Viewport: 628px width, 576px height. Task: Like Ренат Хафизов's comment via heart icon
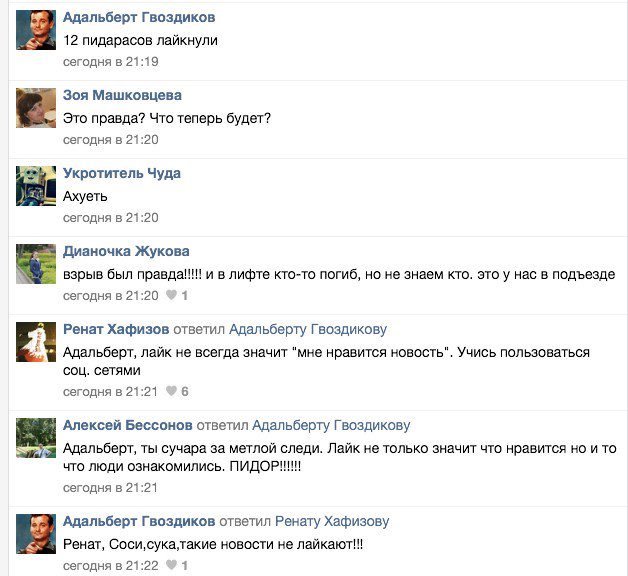click(x=171, y=391)
